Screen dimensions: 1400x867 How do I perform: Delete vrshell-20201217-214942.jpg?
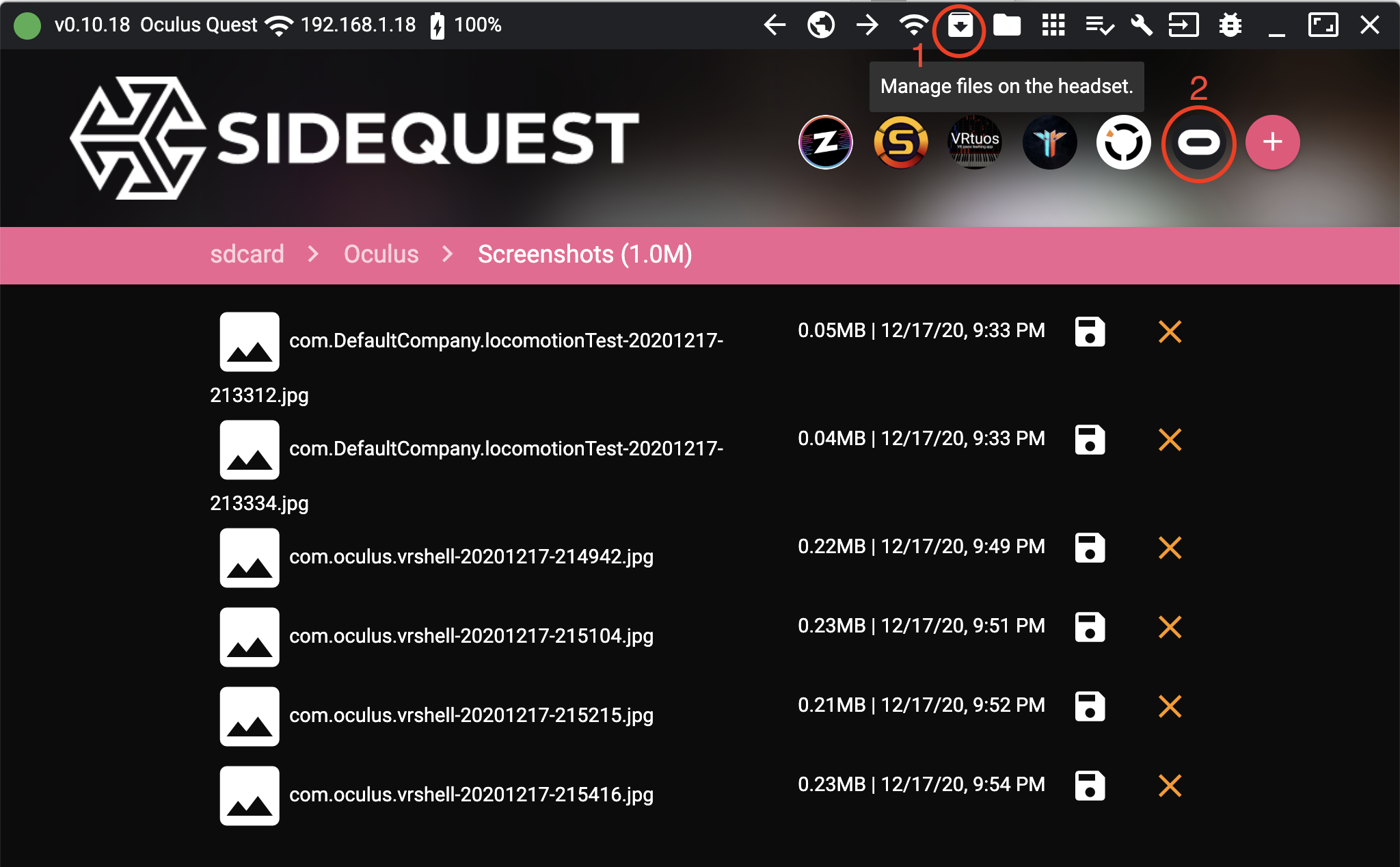click(1170, 548)
